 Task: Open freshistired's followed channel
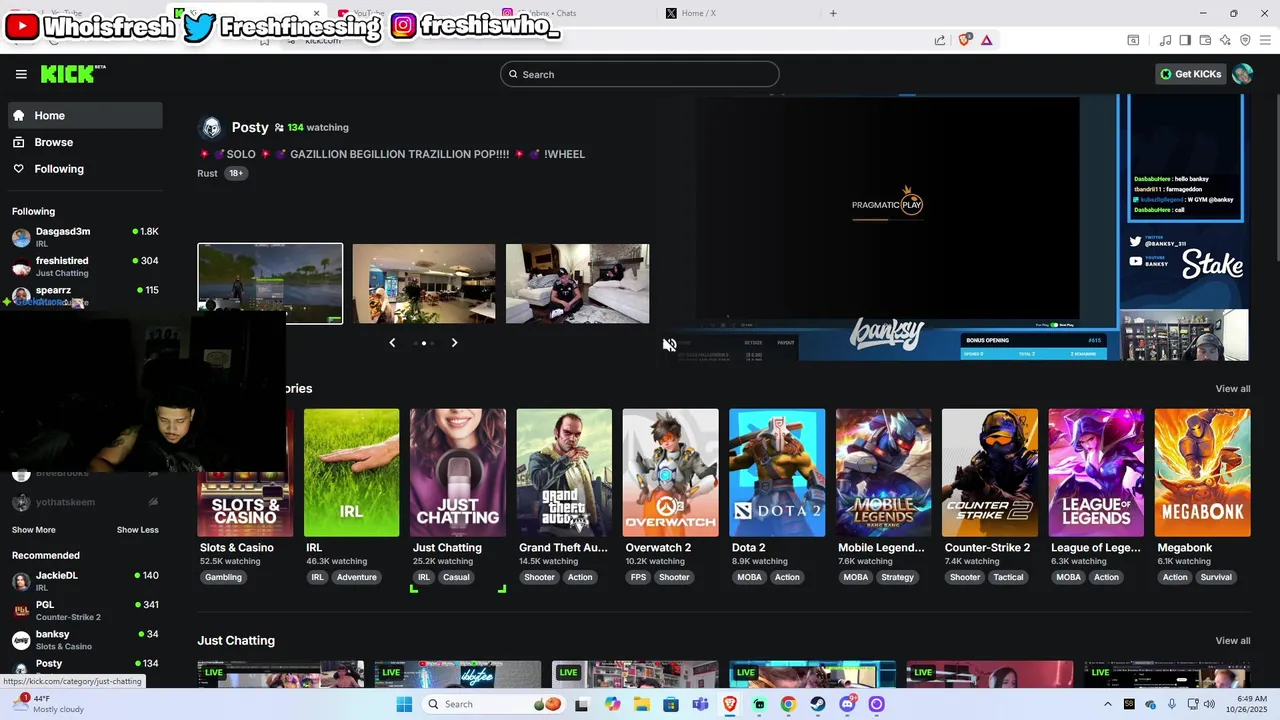click(86, 266)
